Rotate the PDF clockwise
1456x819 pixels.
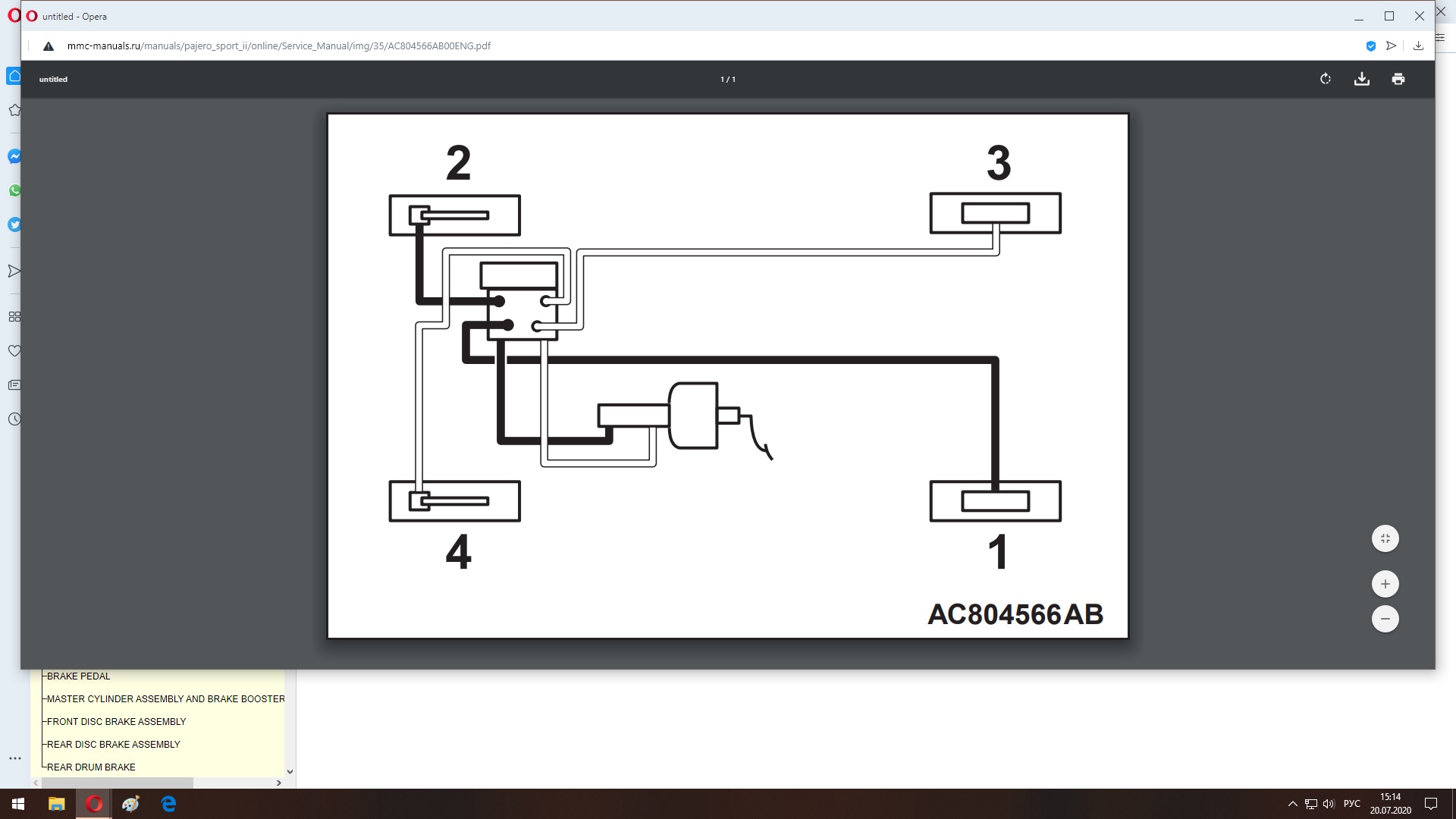click(1325, 79)
